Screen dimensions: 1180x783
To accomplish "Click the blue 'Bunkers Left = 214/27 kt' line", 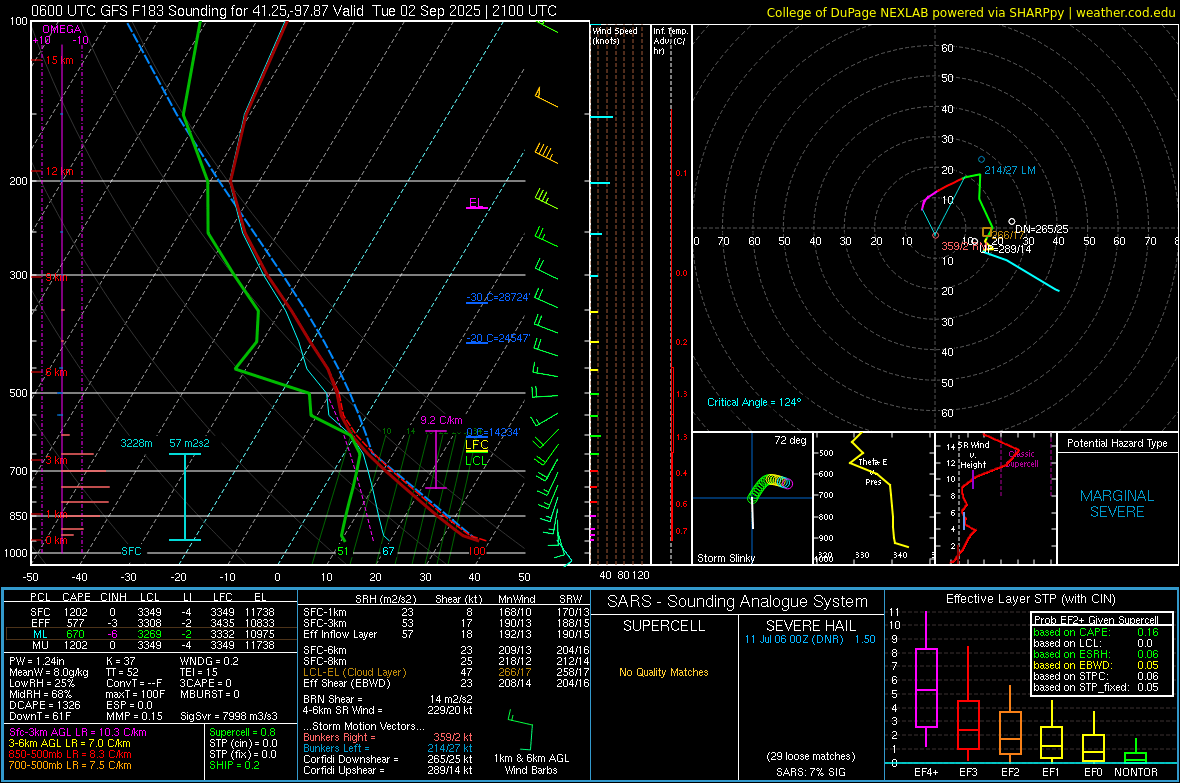I will click(388, 748).
